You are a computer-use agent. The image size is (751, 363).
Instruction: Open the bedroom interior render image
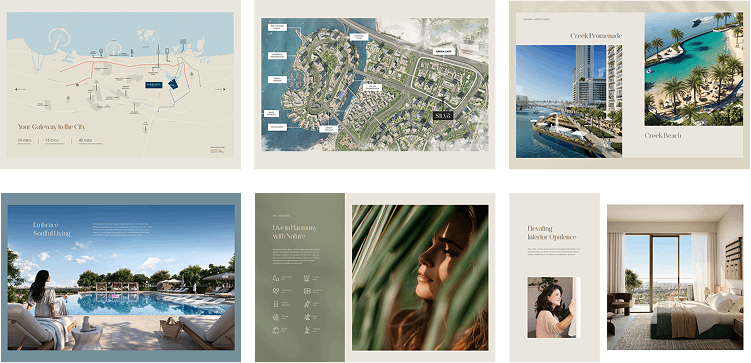tap(675, 277)
